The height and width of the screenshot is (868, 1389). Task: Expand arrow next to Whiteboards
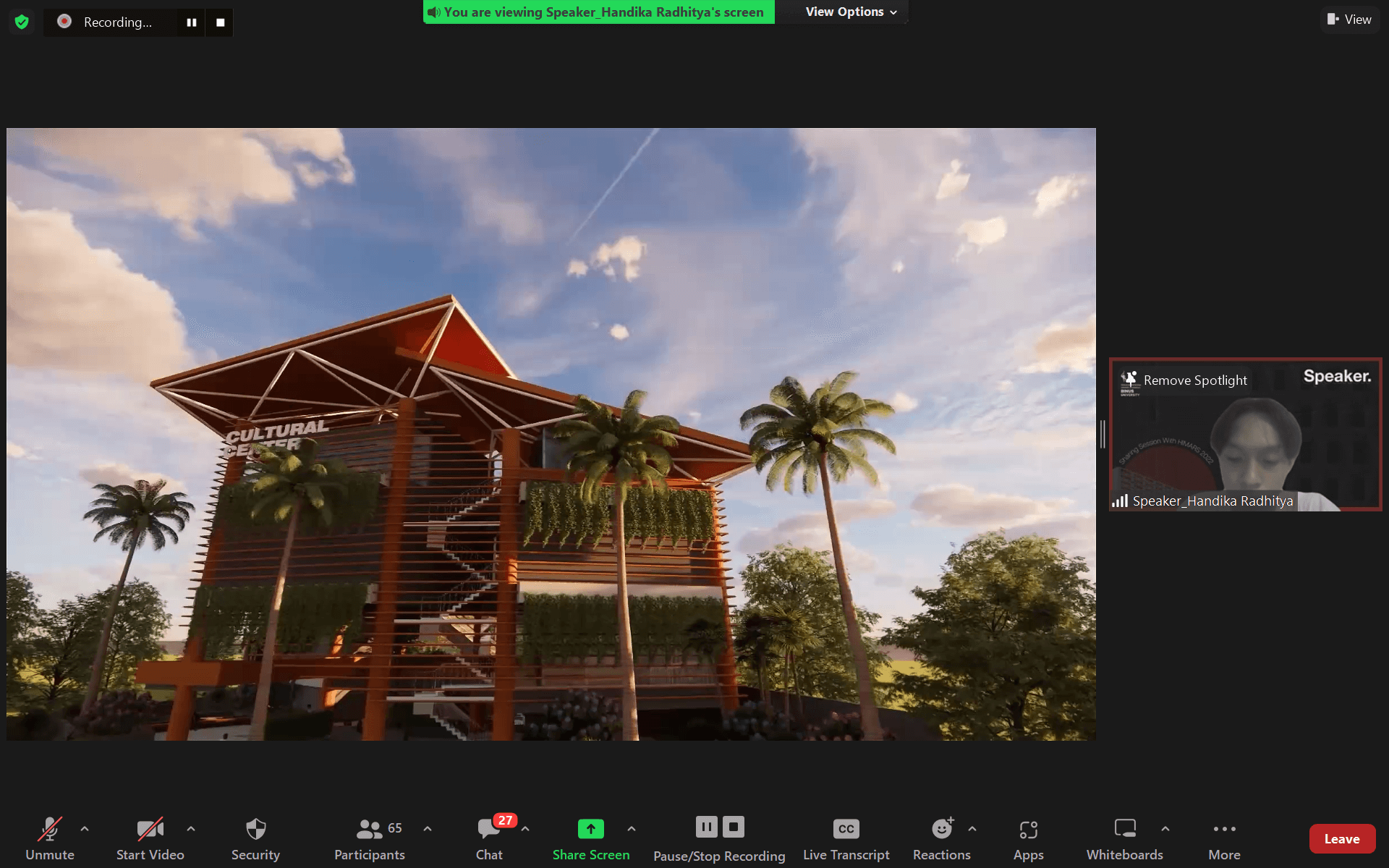[x=1165, y=829]
